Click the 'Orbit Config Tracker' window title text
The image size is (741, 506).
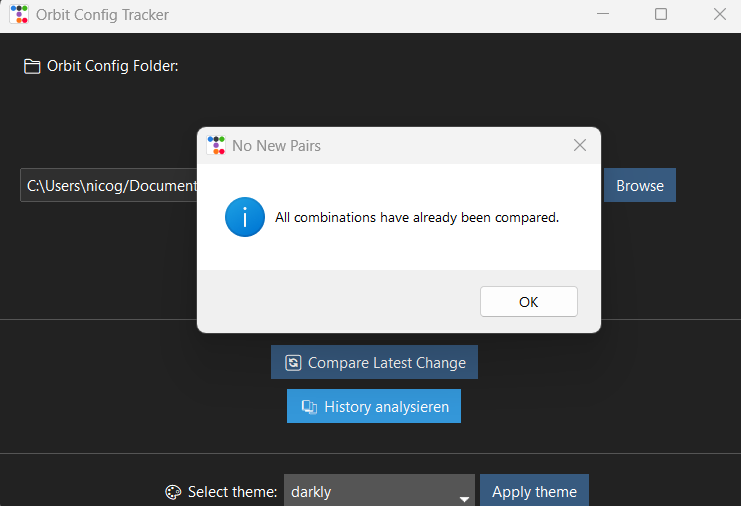pyautogui.click(x=102, y=15)
